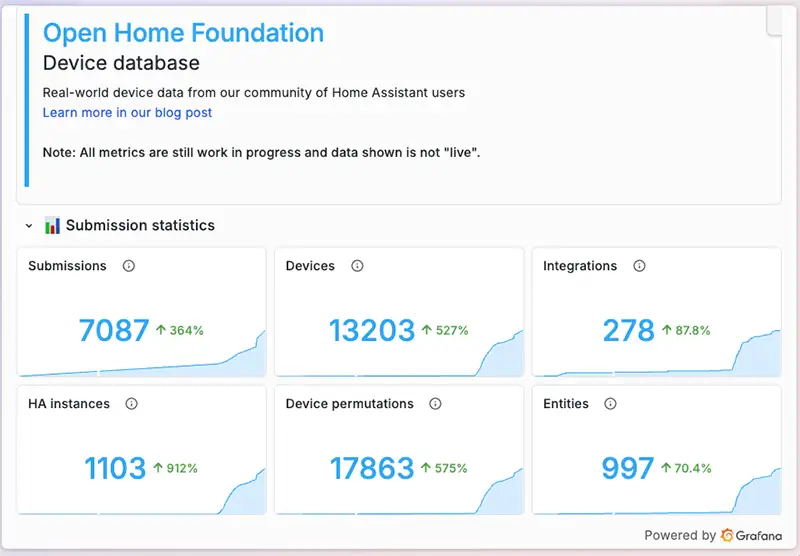Click the Real-world device data description text
This screenshot has height=556, width=800.
coord(254,93)
